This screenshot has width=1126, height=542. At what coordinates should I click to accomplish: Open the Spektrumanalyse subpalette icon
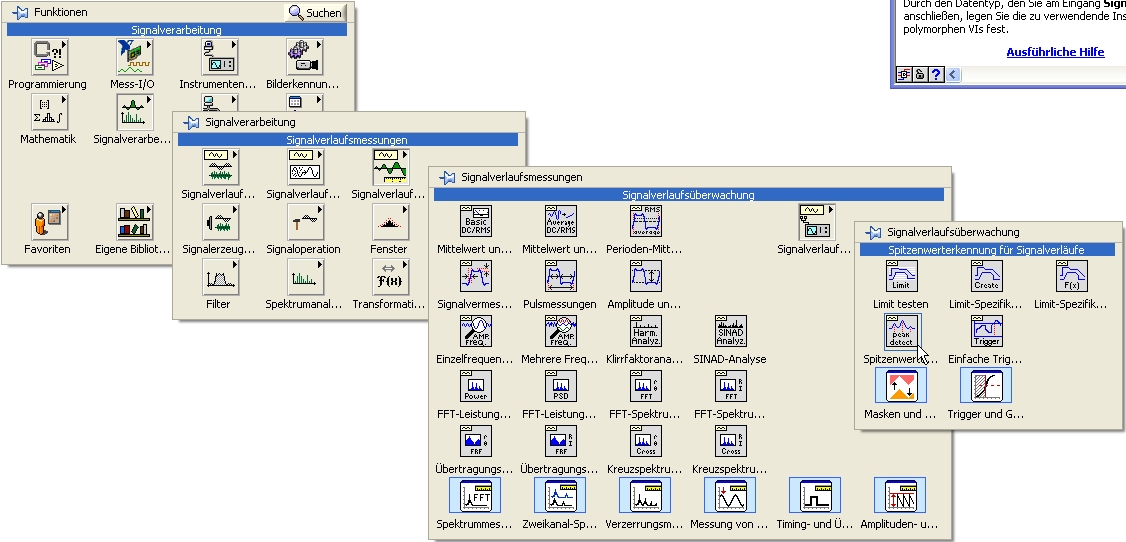305,277
